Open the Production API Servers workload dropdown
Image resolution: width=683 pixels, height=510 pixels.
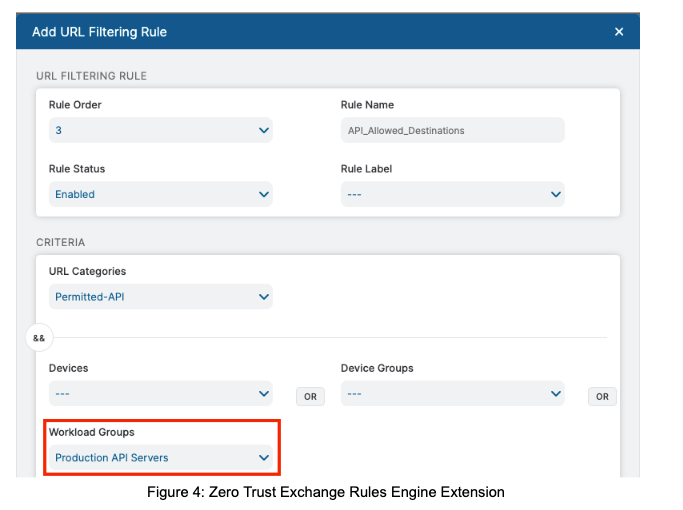(x=150, y=458)
